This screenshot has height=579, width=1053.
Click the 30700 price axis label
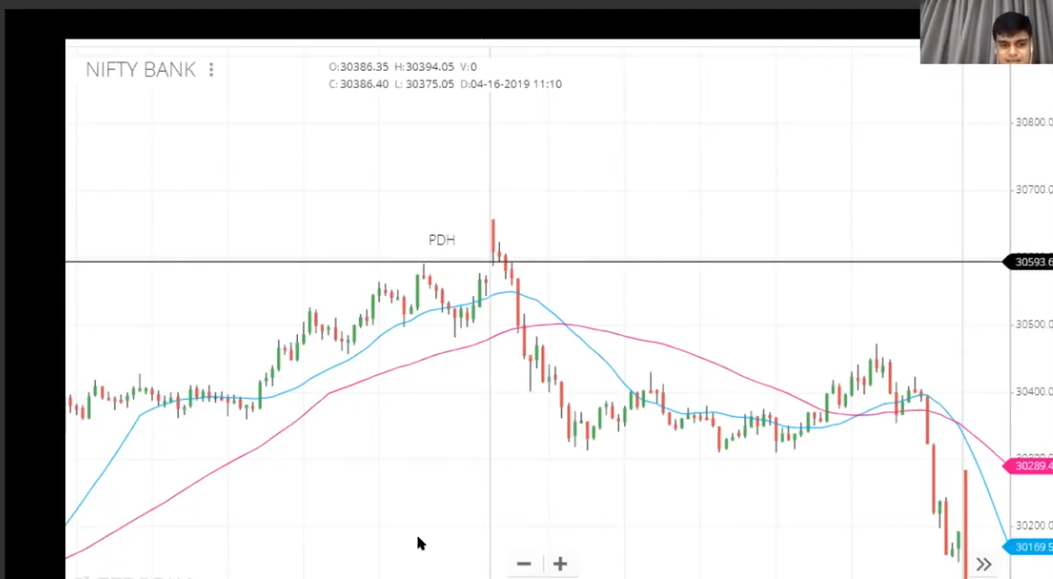[x=1033, y=189]
